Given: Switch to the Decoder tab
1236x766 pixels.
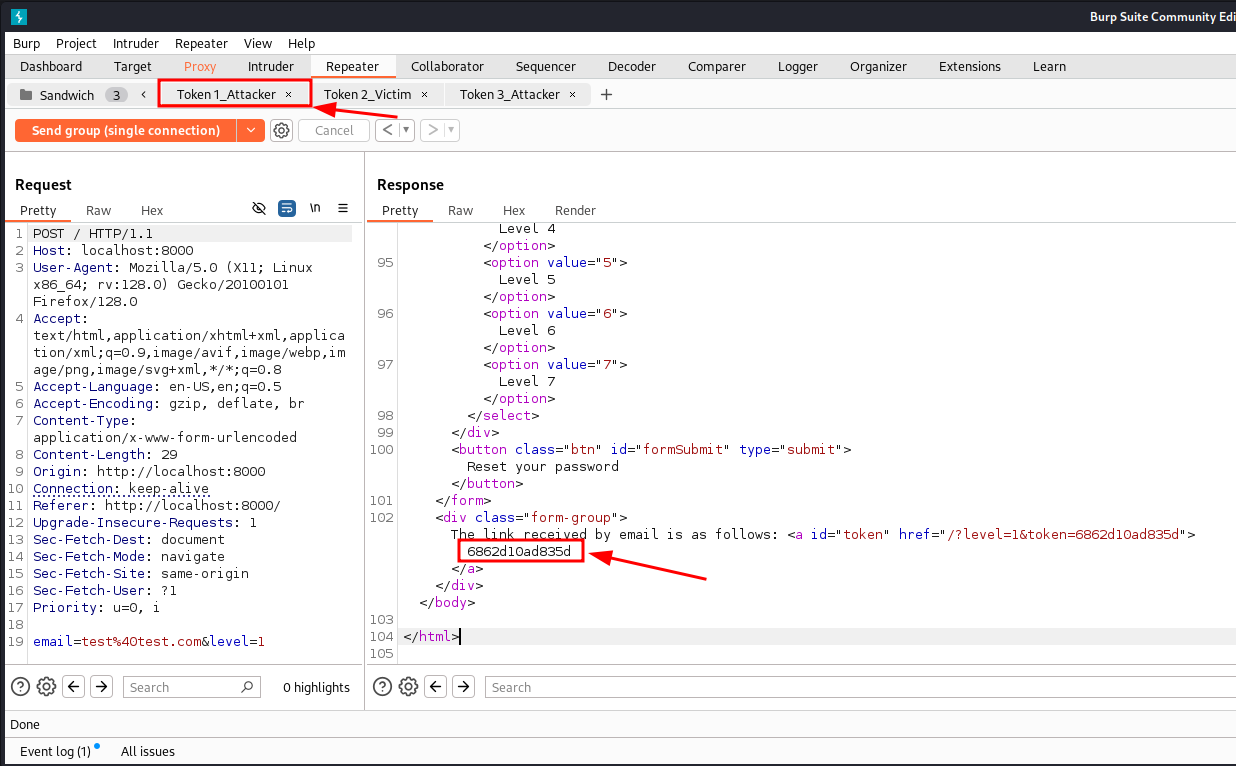Looking at the screenshot, I should coord(632,66).
